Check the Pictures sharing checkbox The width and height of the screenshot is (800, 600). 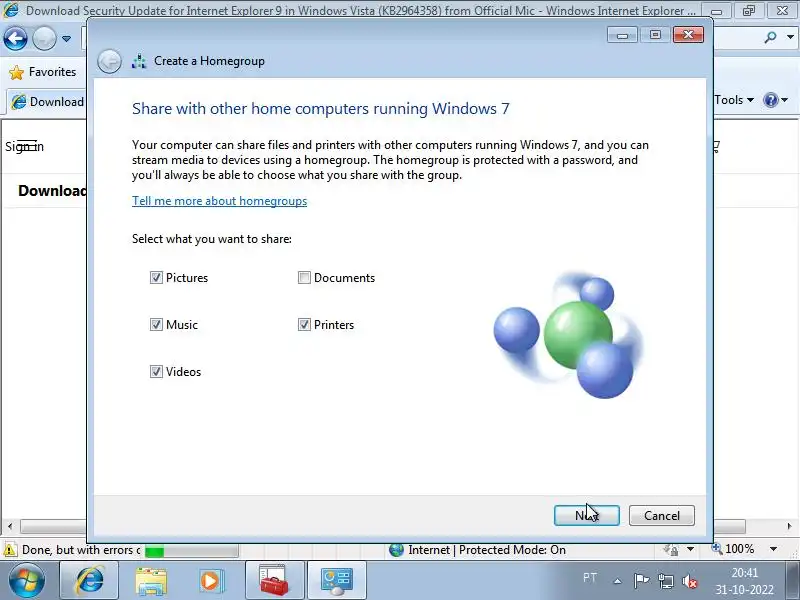click(x=156, y=278)
